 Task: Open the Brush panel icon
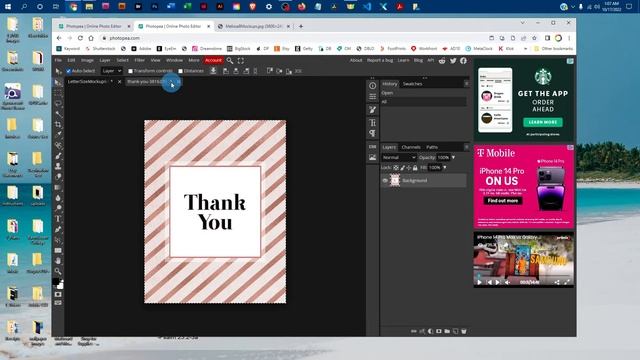pos(373,109)
